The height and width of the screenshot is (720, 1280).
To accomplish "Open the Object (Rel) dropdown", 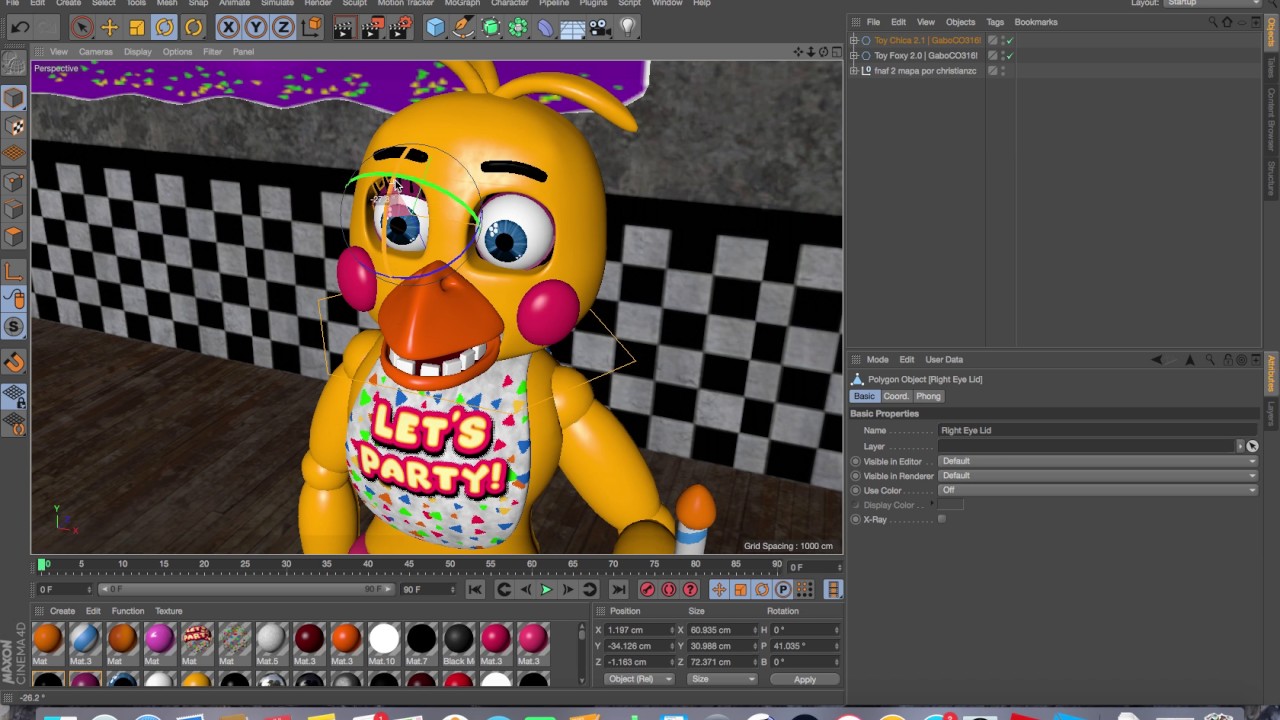I will (639, 680).
